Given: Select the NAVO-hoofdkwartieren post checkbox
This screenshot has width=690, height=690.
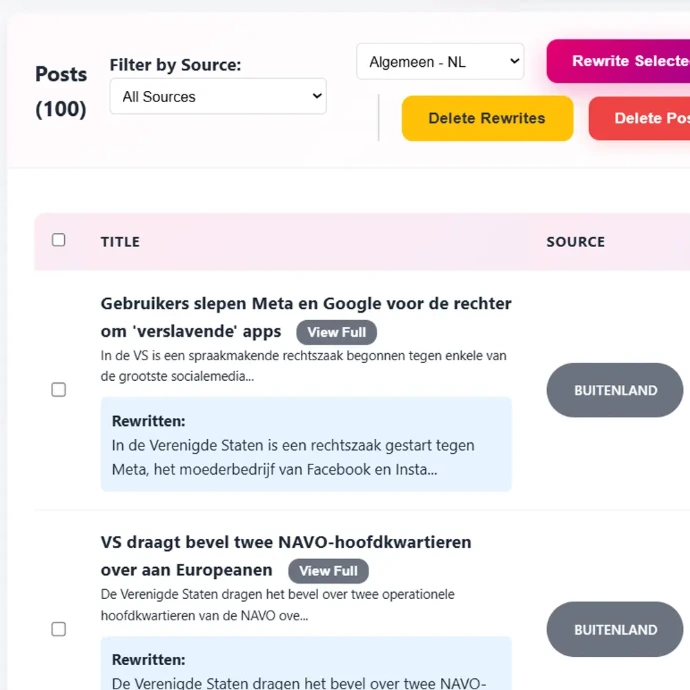Looking at the screenshot, I should (59, 629).
